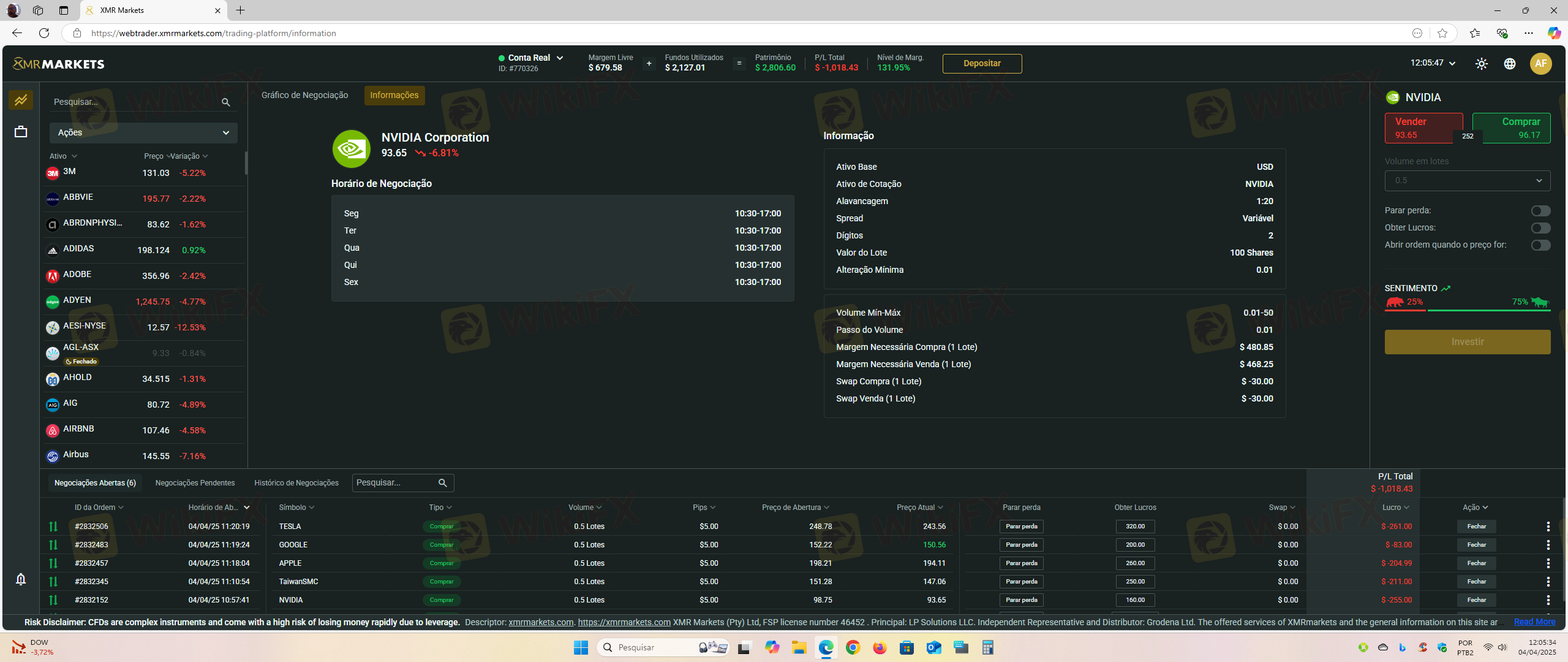Click the asset search magnifier icon
This screenshot has width=1568, height=662.
pos(226,102)
